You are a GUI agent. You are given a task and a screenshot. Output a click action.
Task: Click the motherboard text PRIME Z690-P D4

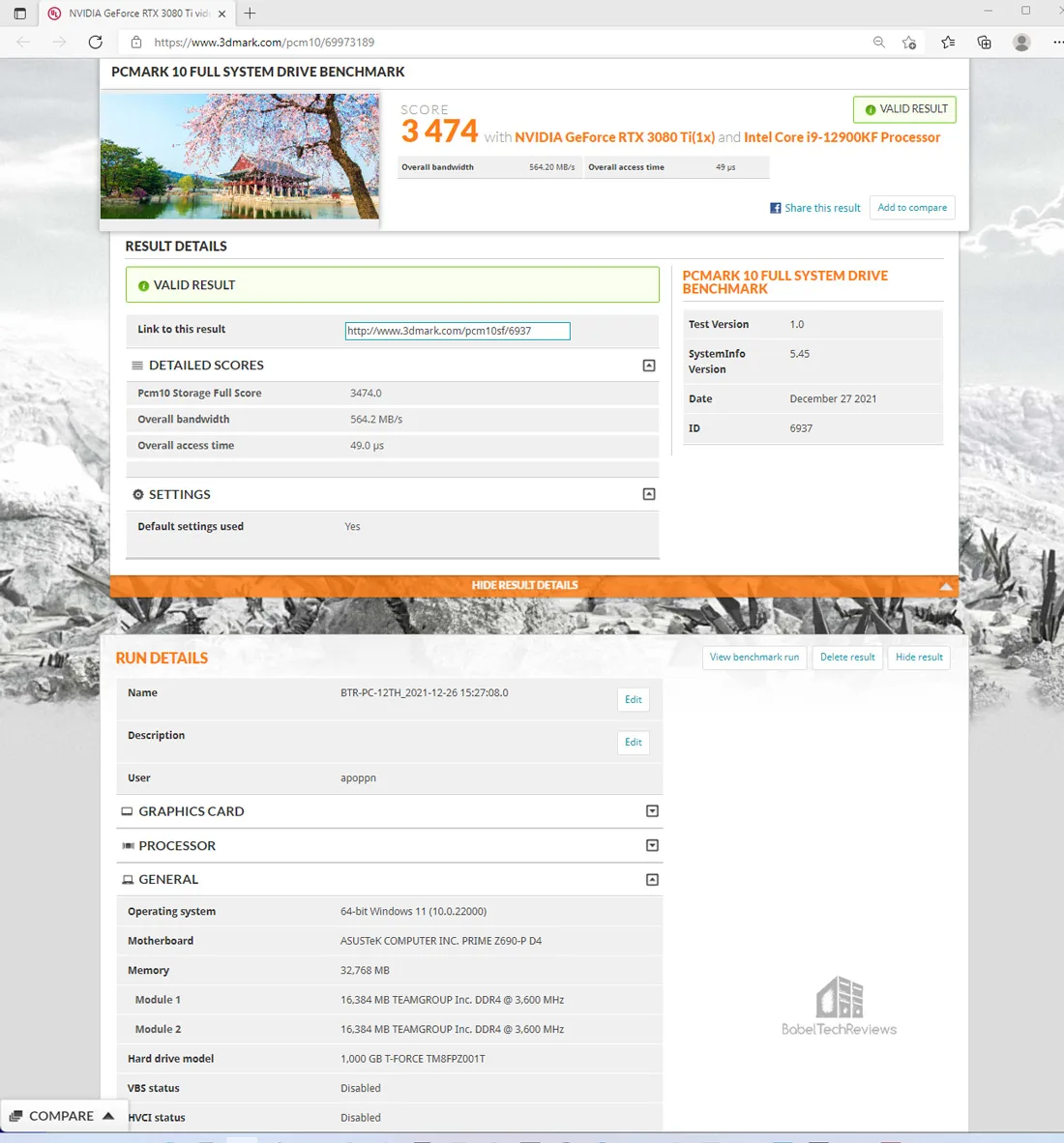pos(502,941)
